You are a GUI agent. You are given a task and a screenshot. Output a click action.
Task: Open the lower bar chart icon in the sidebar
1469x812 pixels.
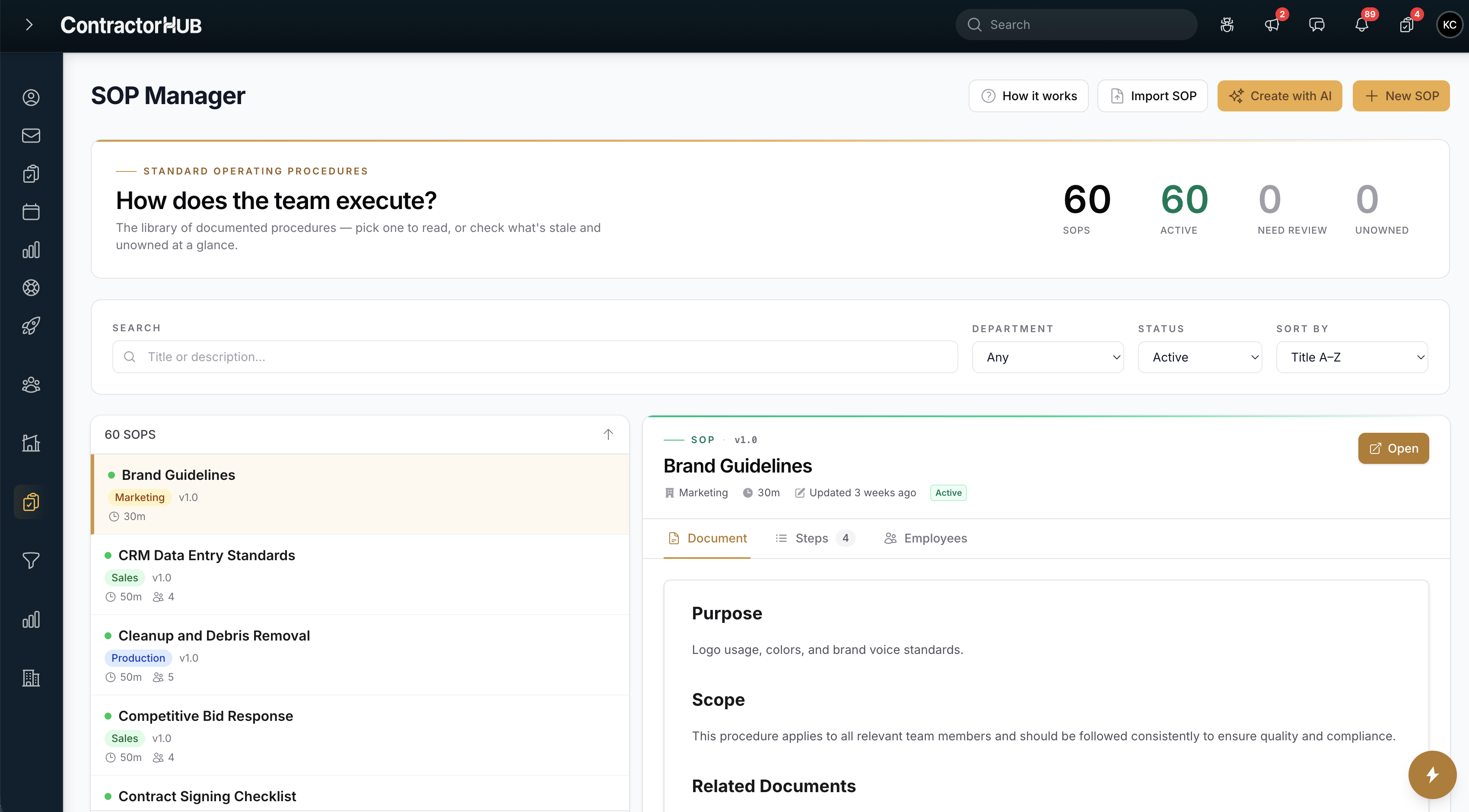coord(31,619)
